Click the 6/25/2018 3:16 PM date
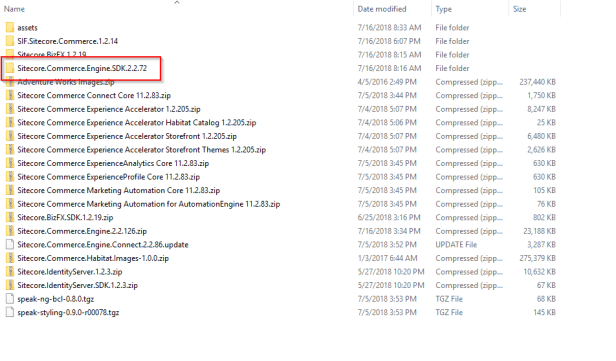The image size is (616, 361). 389,217
